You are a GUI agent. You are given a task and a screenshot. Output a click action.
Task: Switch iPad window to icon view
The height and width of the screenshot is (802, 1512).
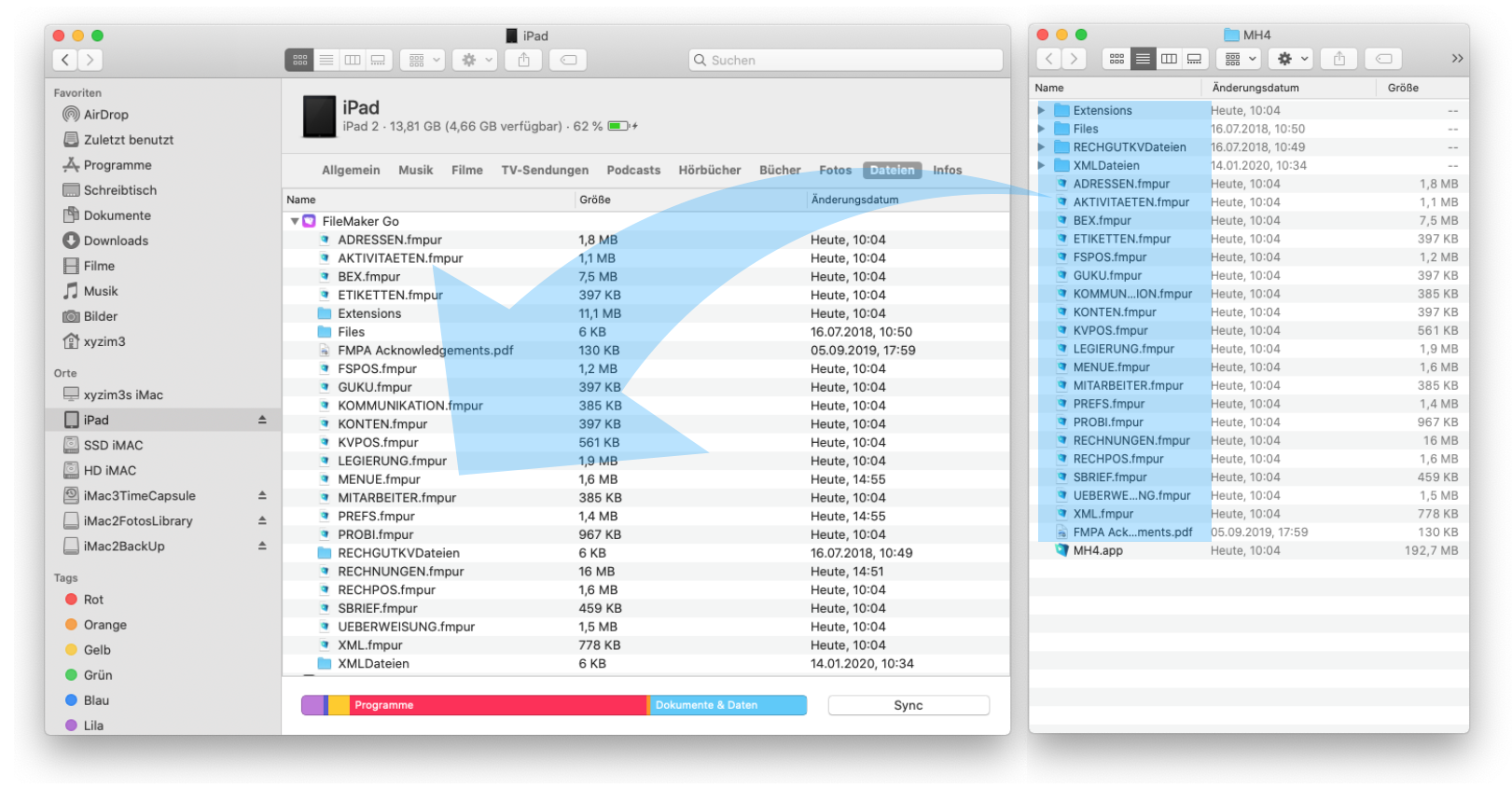coord(299,60)
